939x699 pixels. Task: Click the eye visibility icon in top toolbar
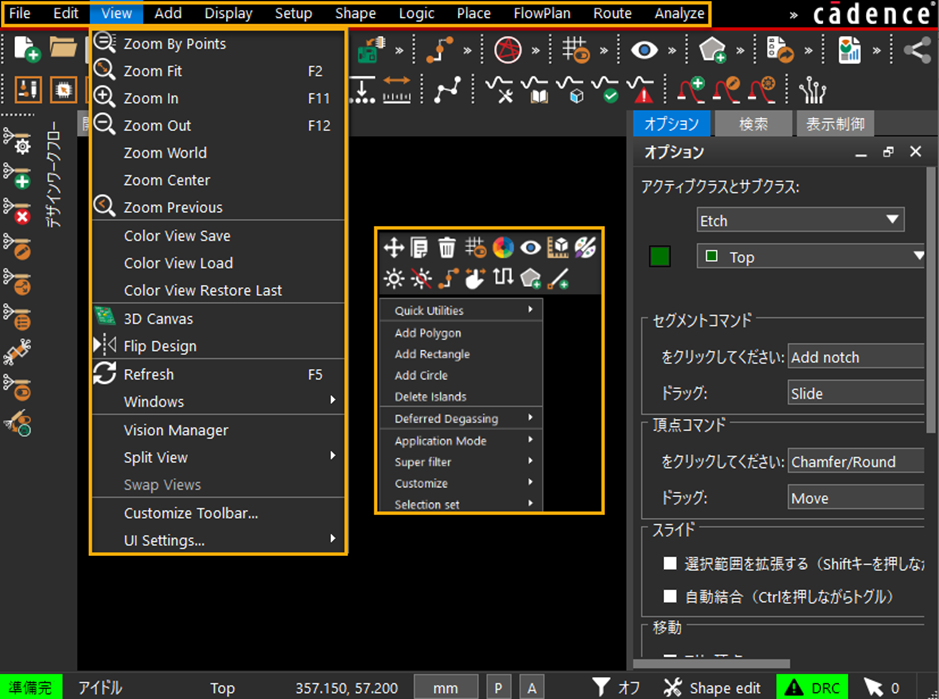tap(644, 50)
